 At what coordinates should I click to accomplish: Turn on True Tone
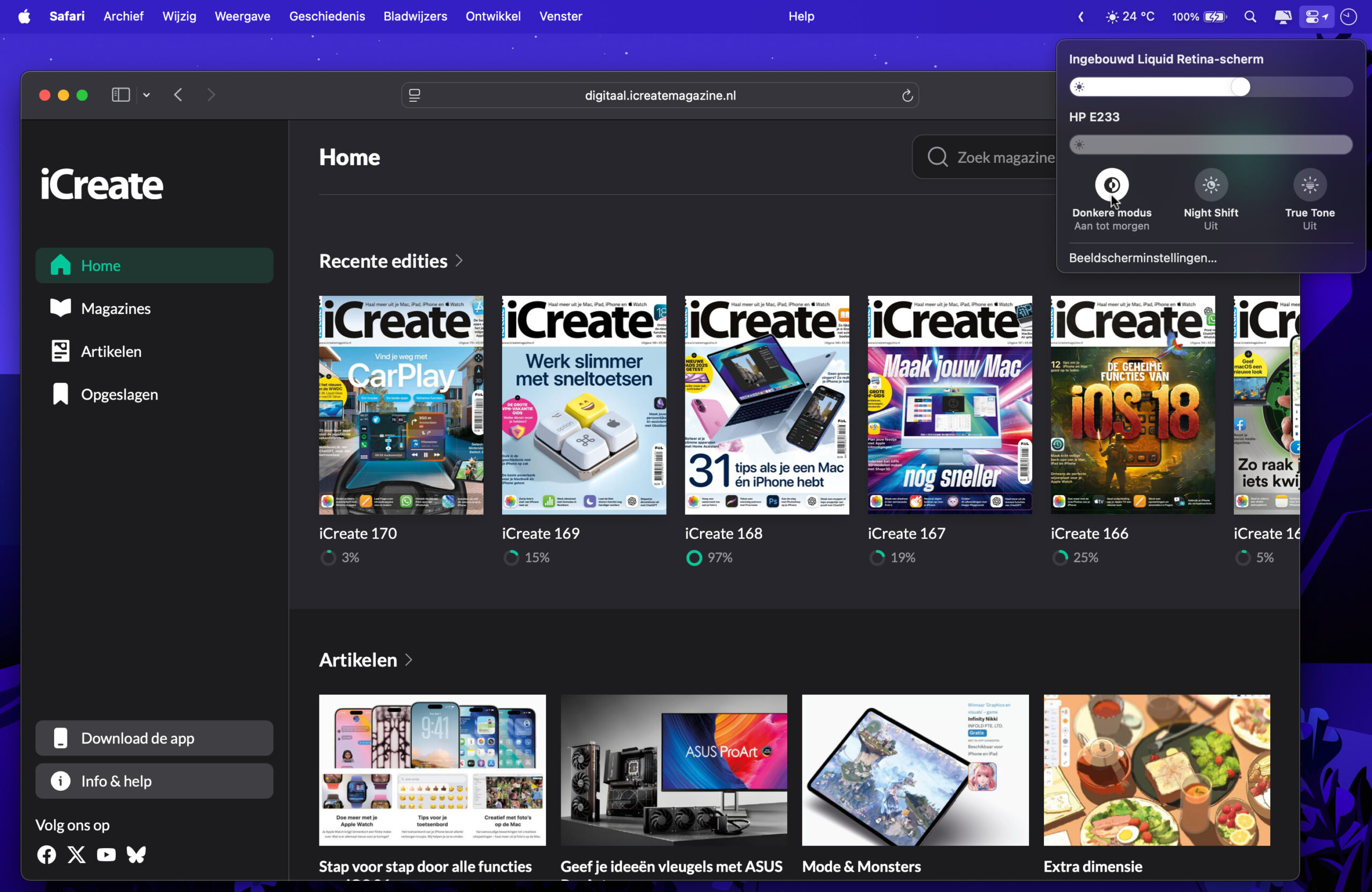click(1310, 185)
